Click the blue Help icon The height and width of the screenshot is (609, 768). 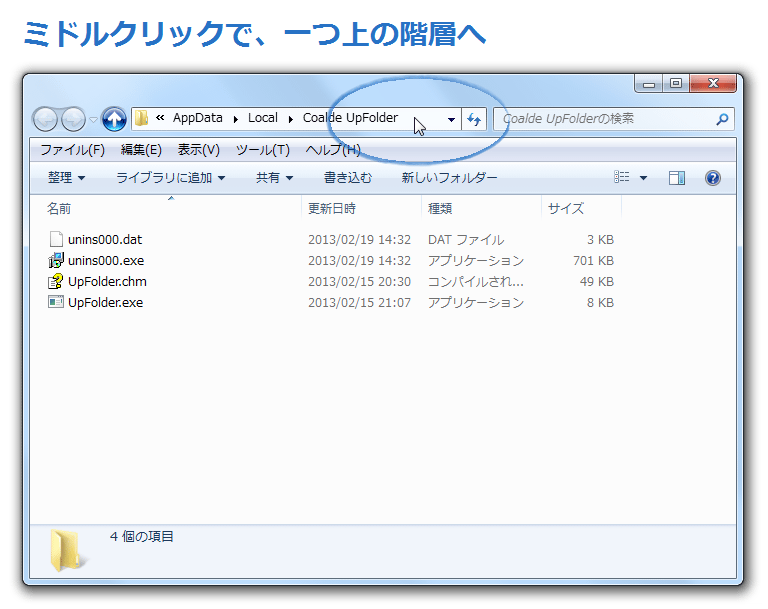tap(713, 178)
